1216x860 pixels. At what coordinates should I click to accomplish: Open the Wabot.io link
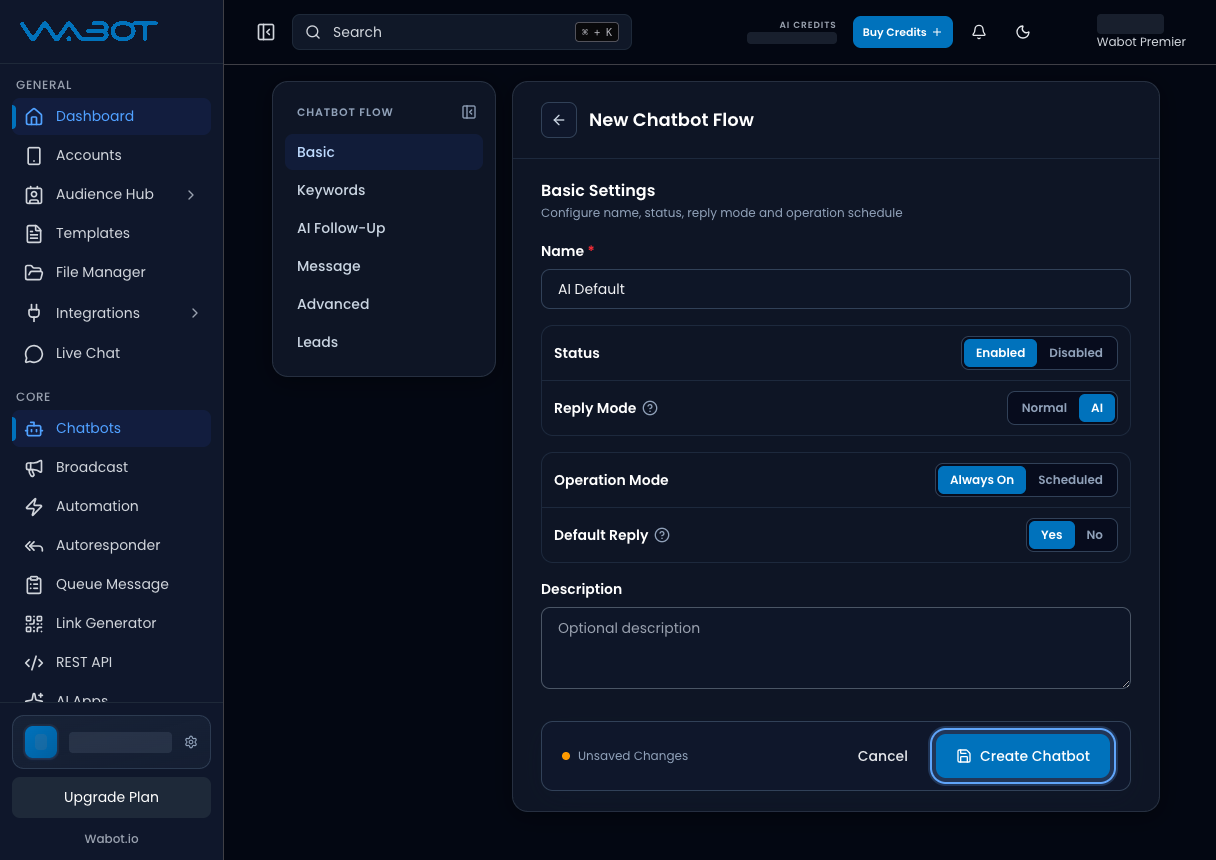pos(111,838)
